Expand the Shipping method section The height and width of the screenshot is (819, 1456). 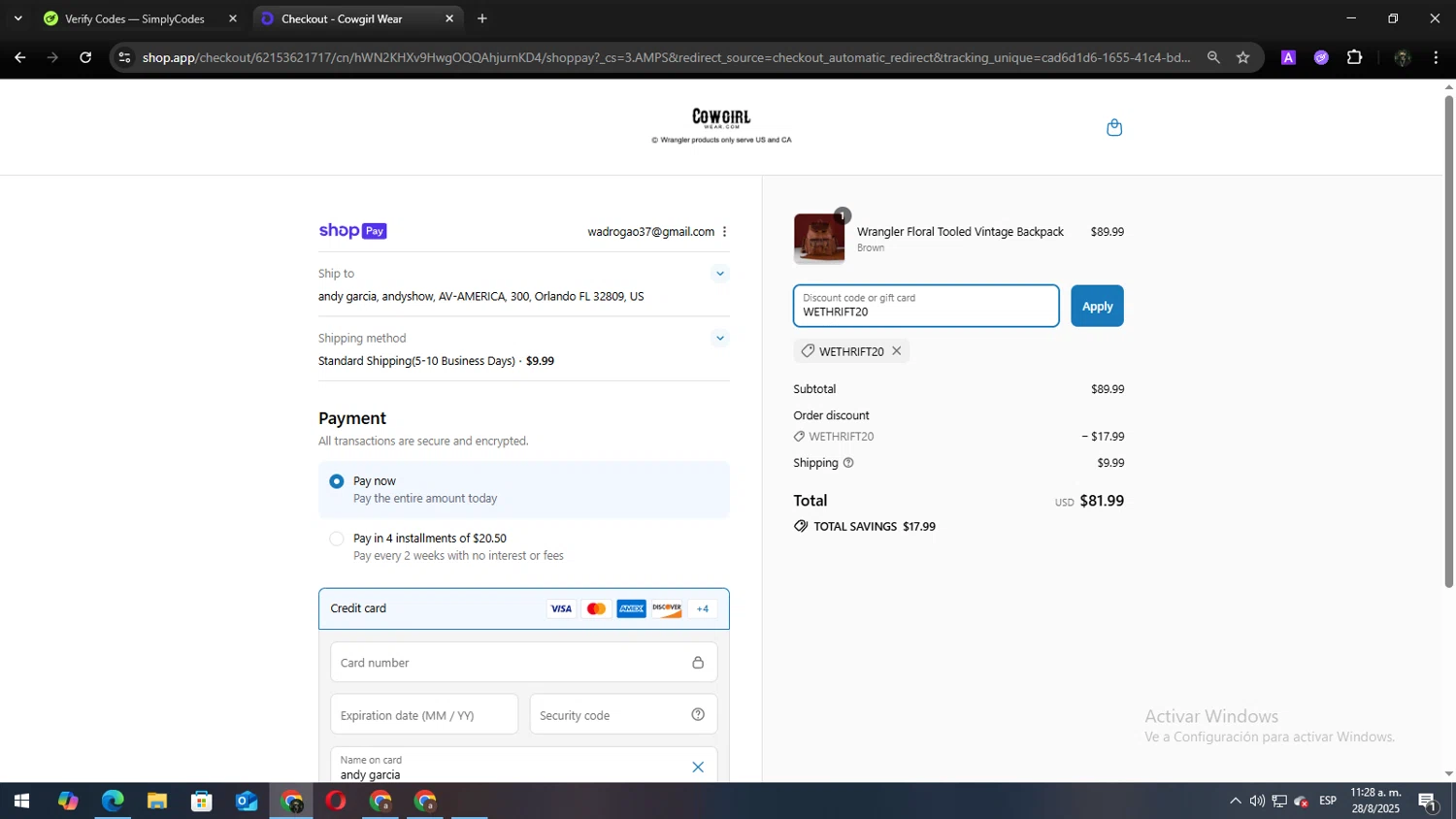click(719, 339)
